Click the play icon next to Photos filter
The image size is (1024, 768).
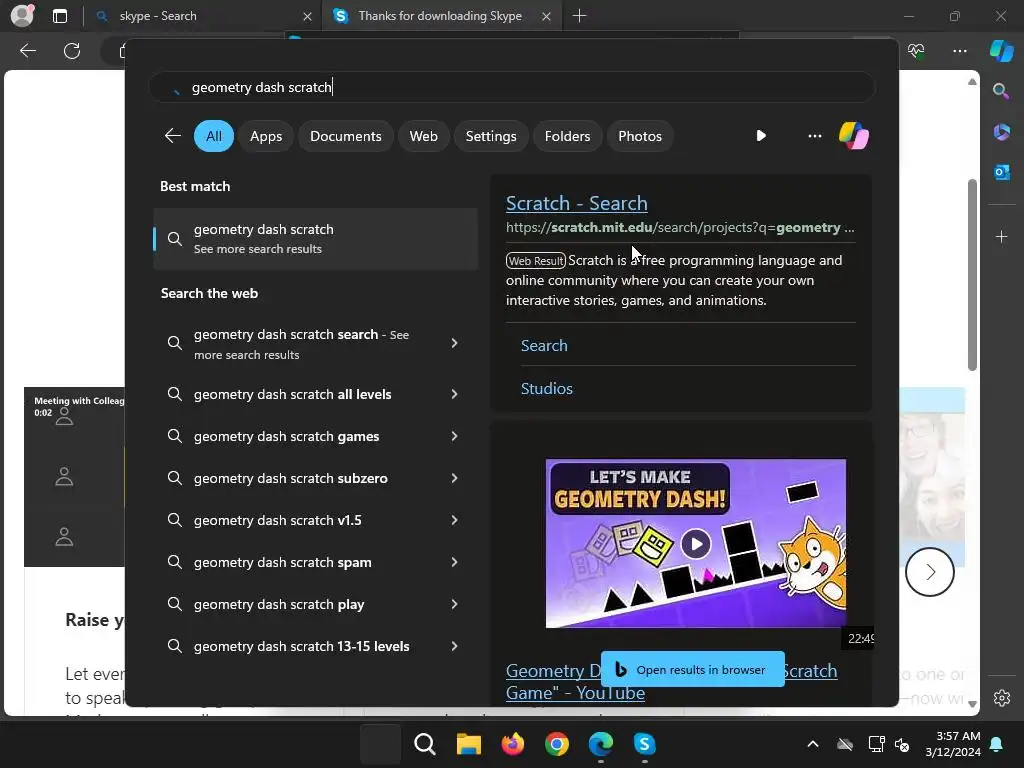761,136
